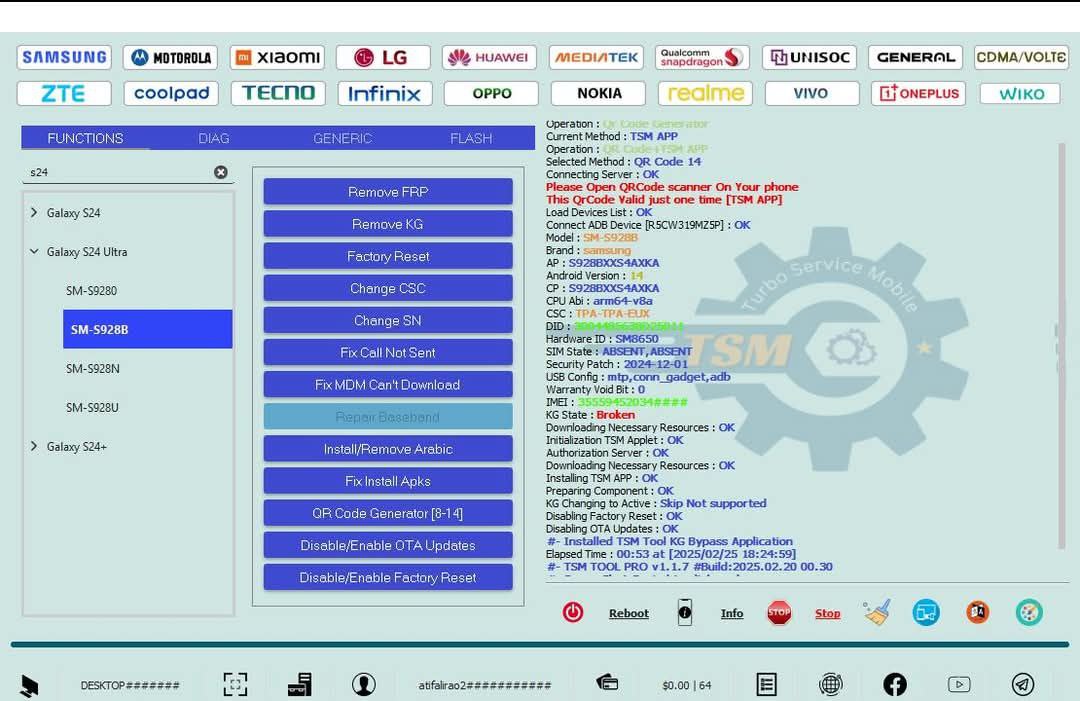1080x701 pixels.
Task: Select the Xiaomi brand tab
Action: tap(277, 57)
